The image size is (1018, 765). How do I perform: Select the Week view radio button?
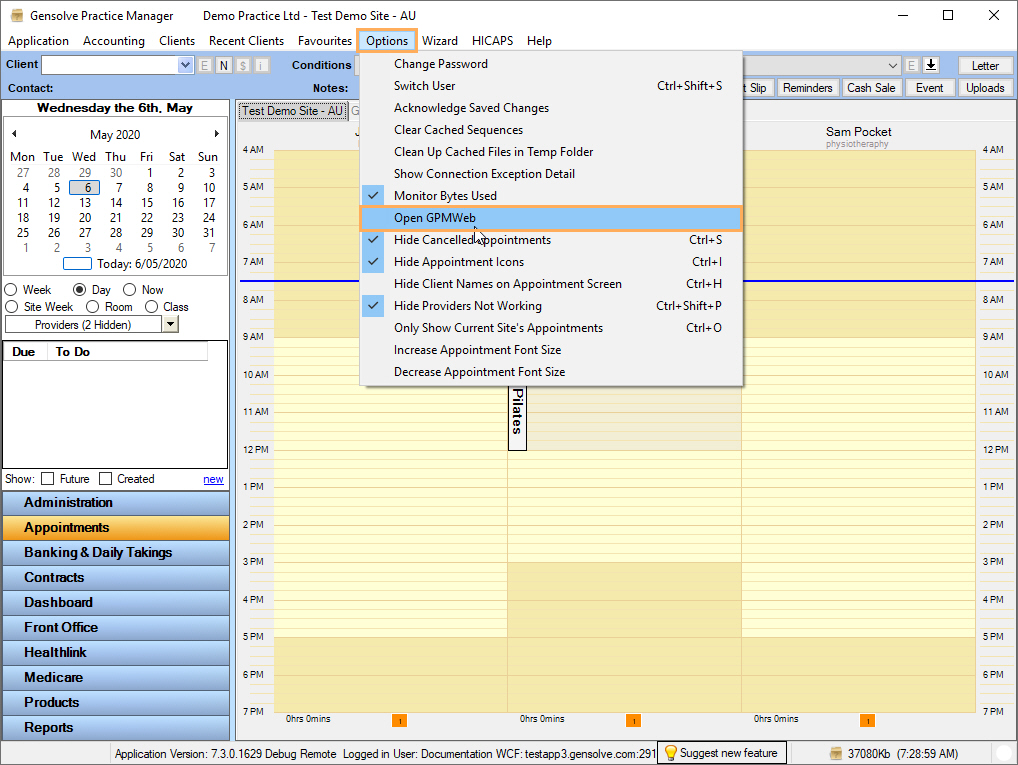(11, 290)
